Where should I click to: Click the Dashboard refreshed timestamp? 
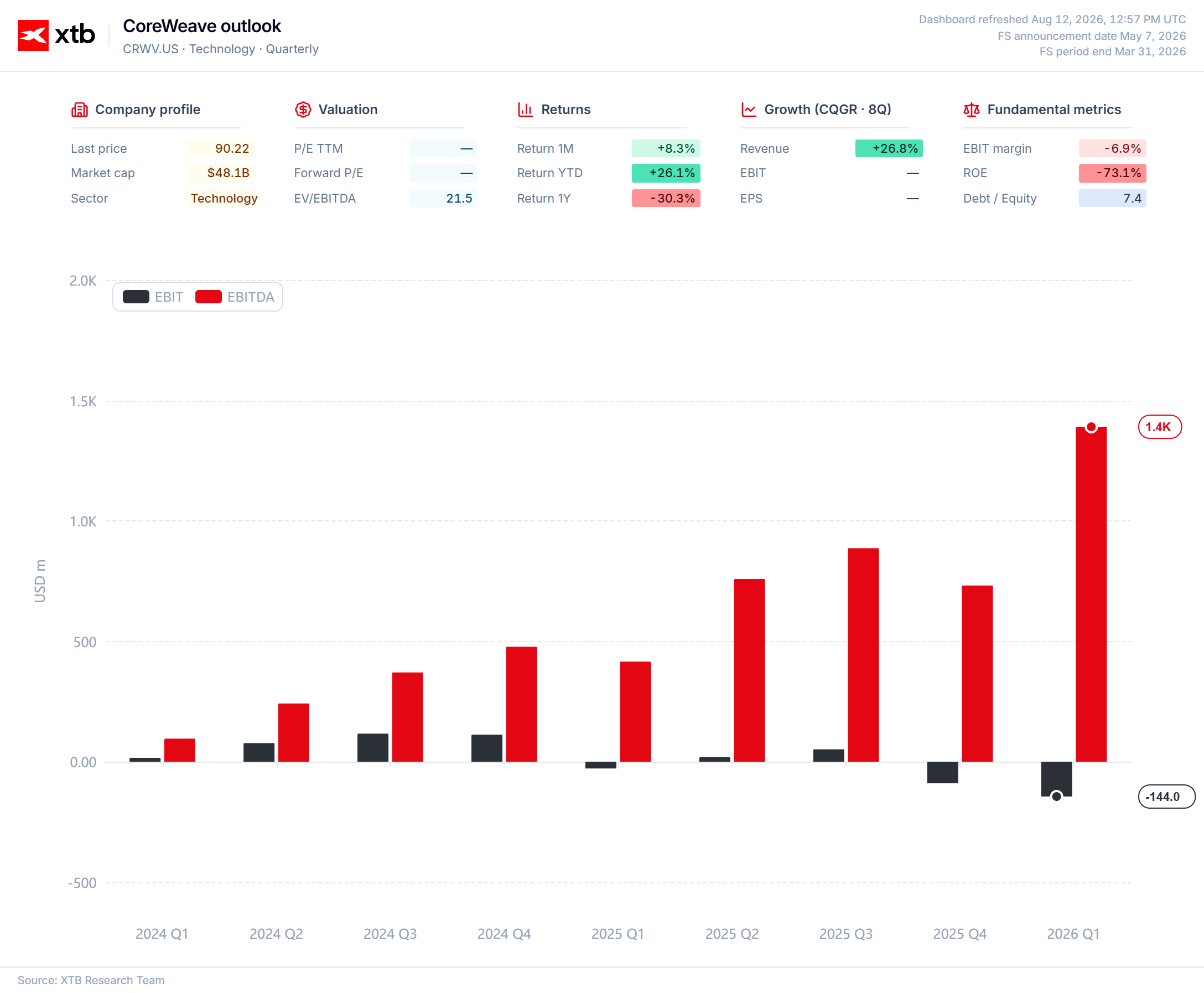pyautogui.click(x=1052, y=19)
